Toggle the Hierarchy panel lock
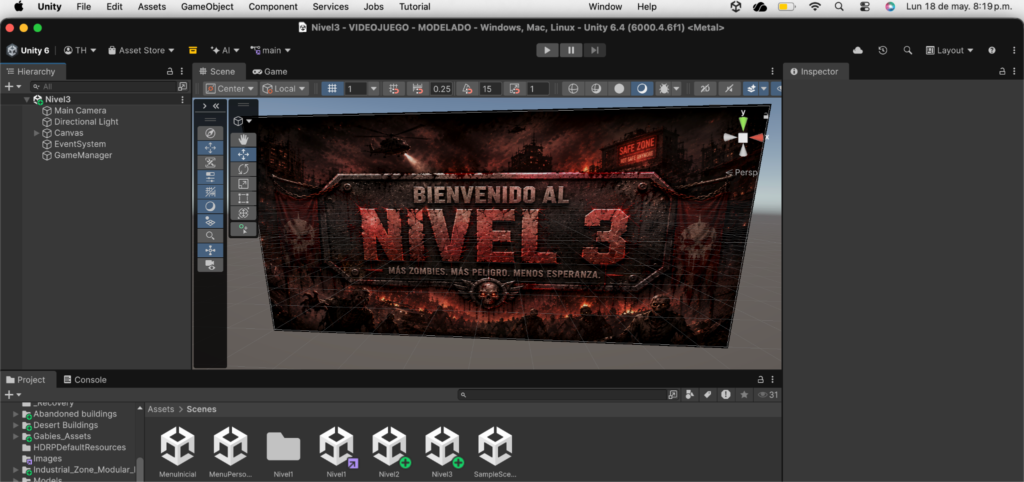 [170, 72]
